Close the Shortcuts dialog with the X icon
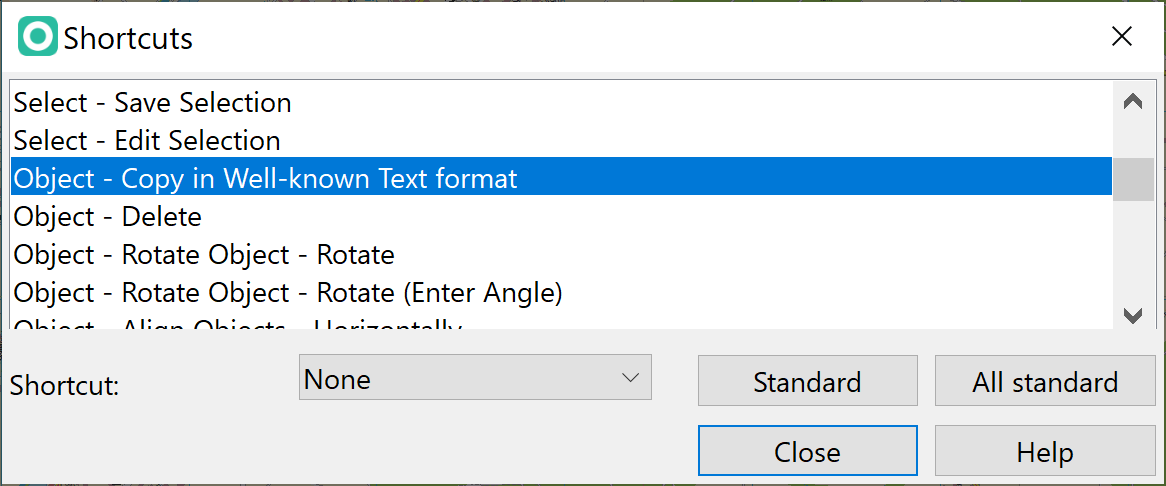The image size is (1166, 486). 1121,36
